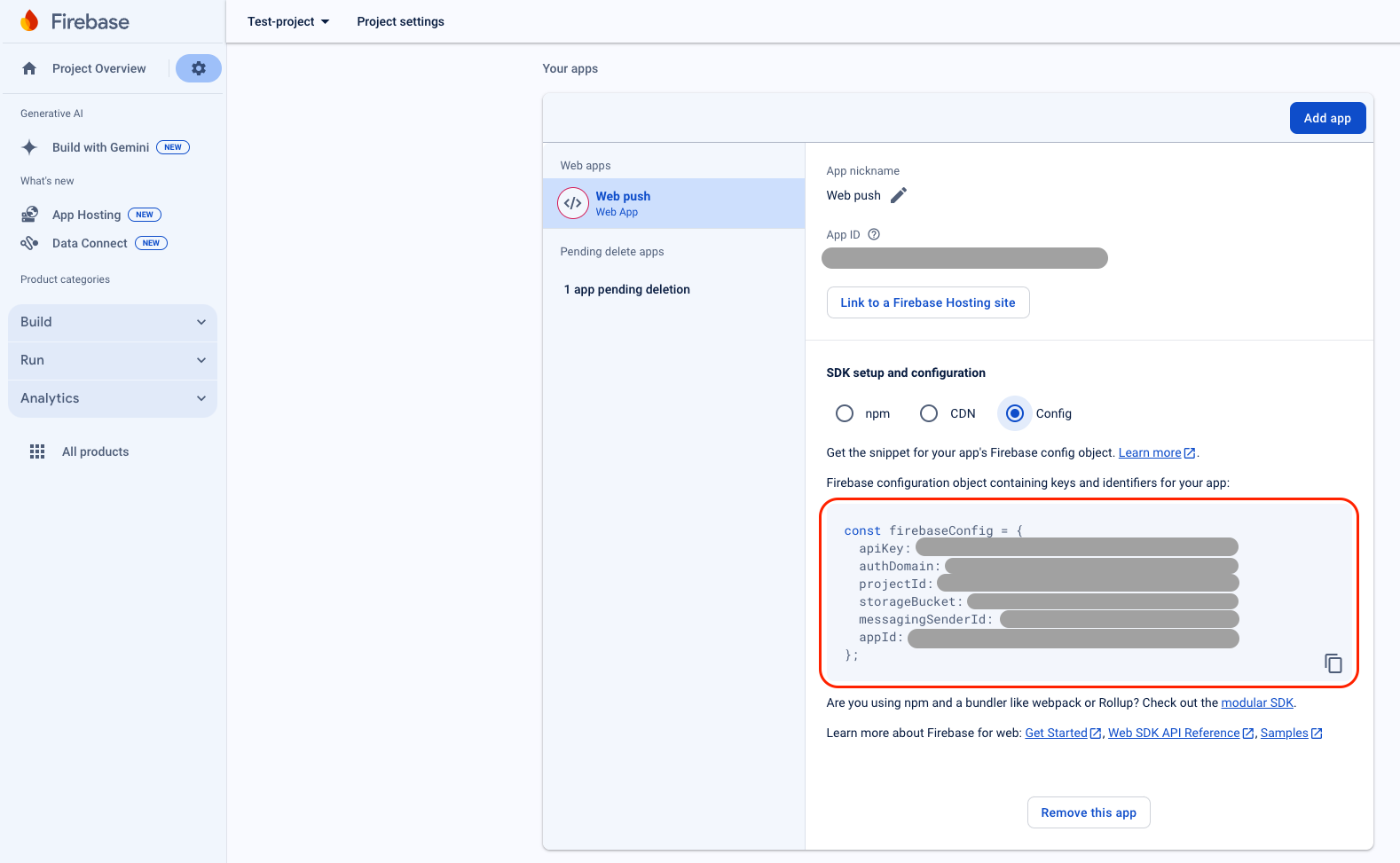Image resolution: width=1400 pixels, height=863 pixels.
Task: Click the App nickname label
Action: (862, 171)
